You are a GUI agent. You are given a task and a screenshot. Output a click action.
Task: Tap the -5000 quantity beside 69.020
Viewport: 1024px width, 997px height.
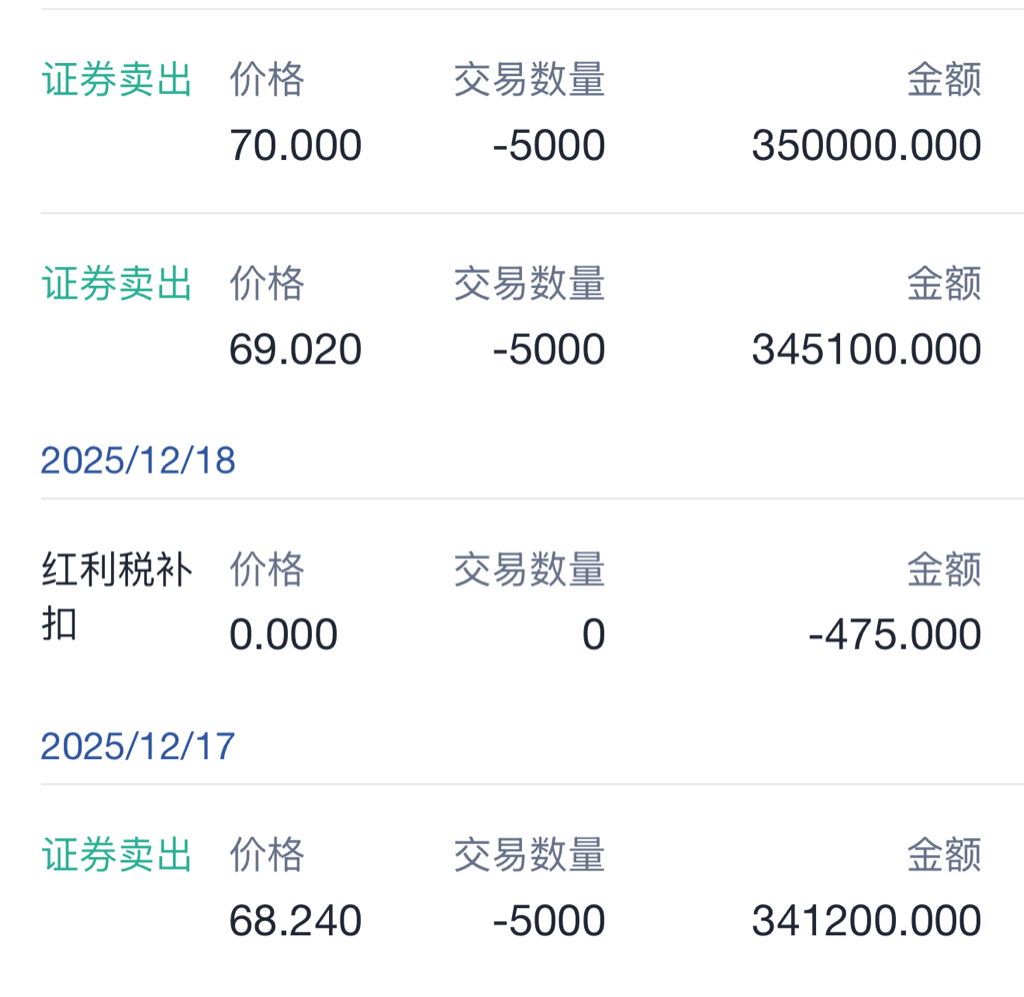[549, 349]
